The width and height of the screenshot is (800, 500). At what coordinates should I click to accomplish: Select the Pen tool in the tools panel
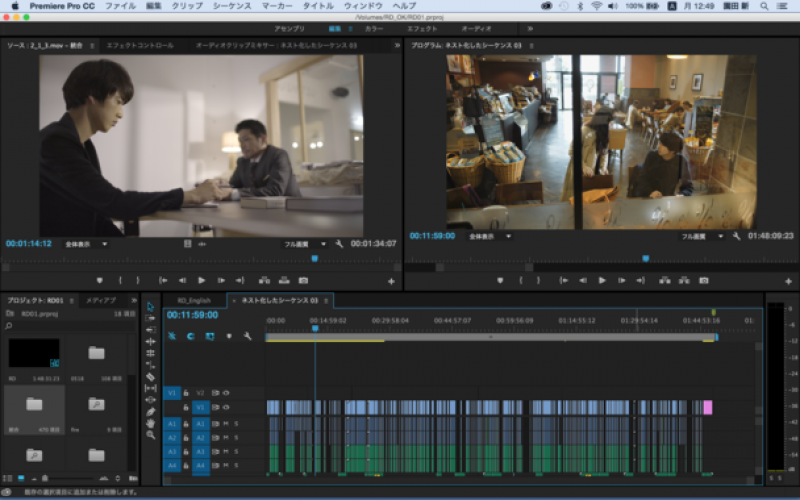tap(151, 412)
